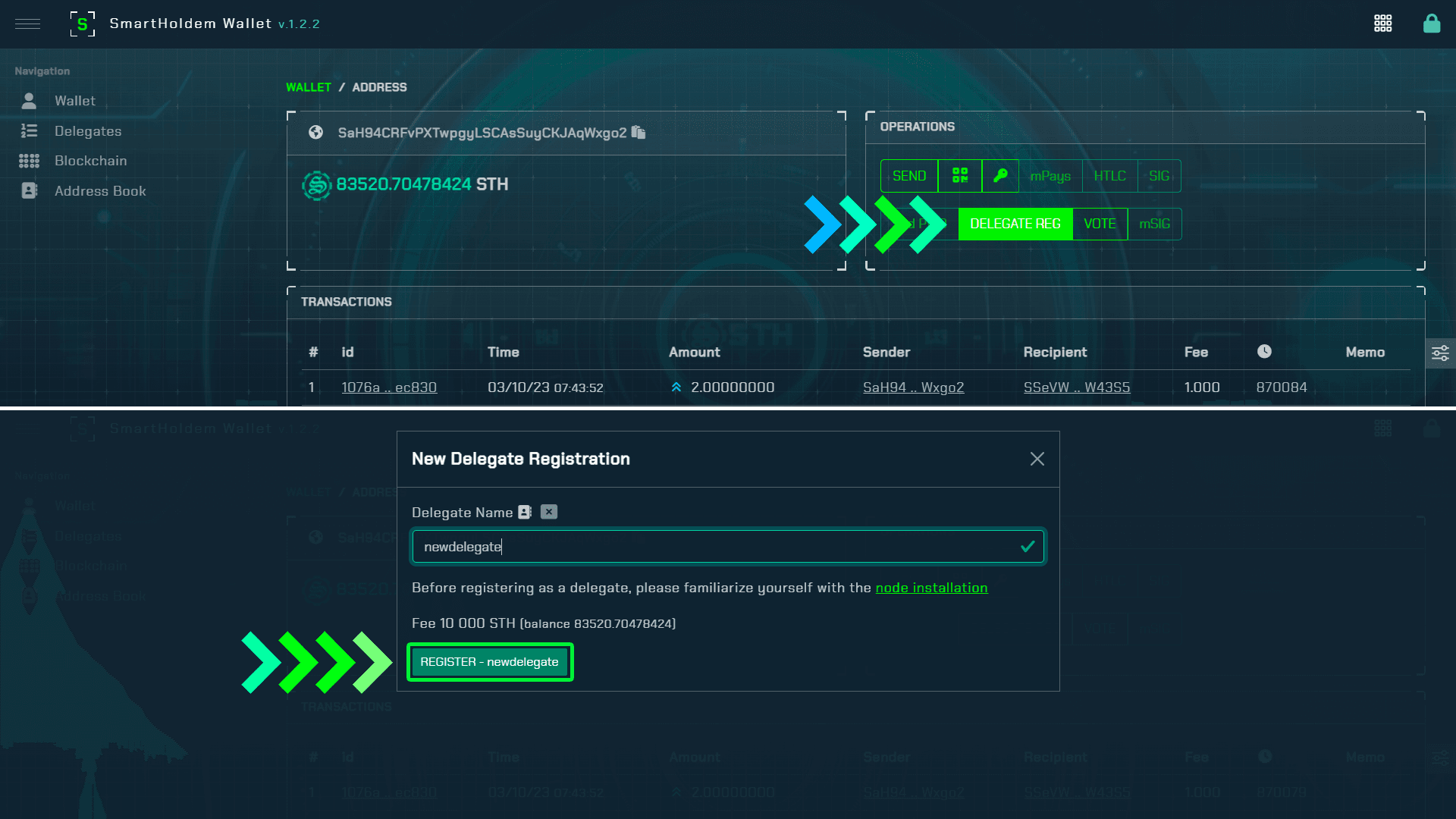Open the transactions filter settings icon
The width and height of the screenshot is (1456, 819).
pos(1440,353)
